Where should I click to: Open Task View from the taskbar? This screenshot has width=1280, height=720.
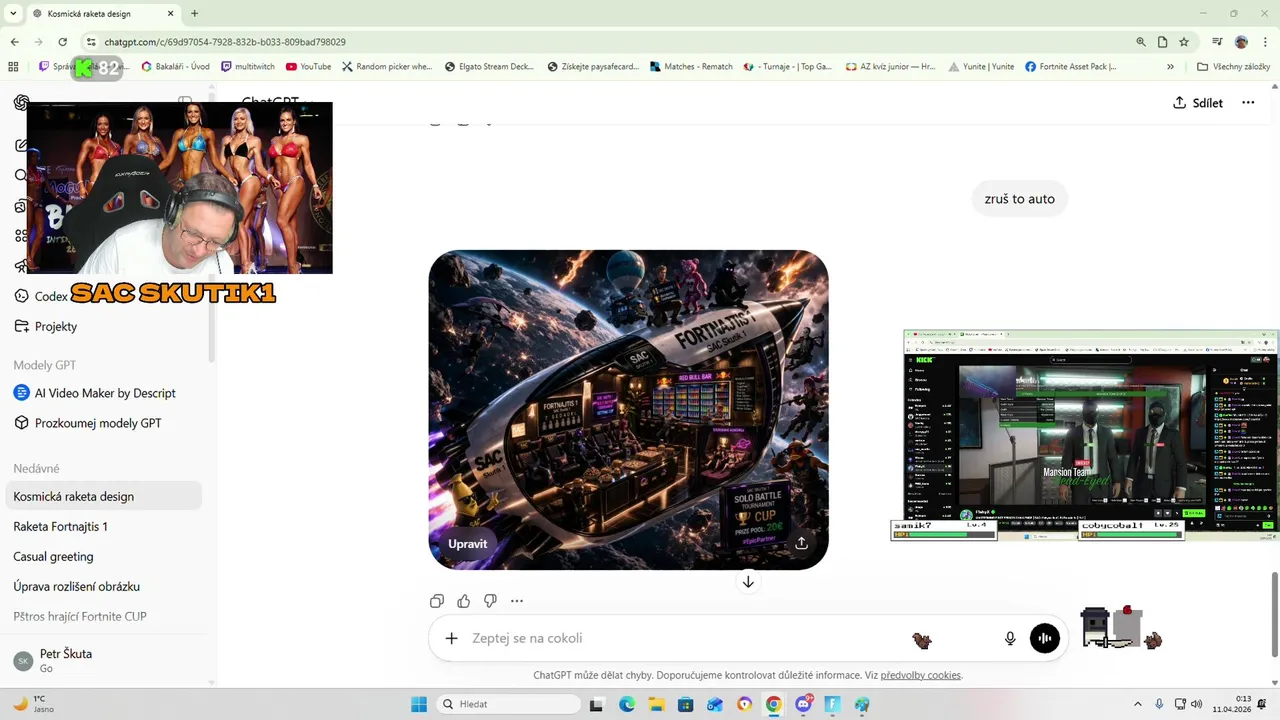(x=596, y=704)
